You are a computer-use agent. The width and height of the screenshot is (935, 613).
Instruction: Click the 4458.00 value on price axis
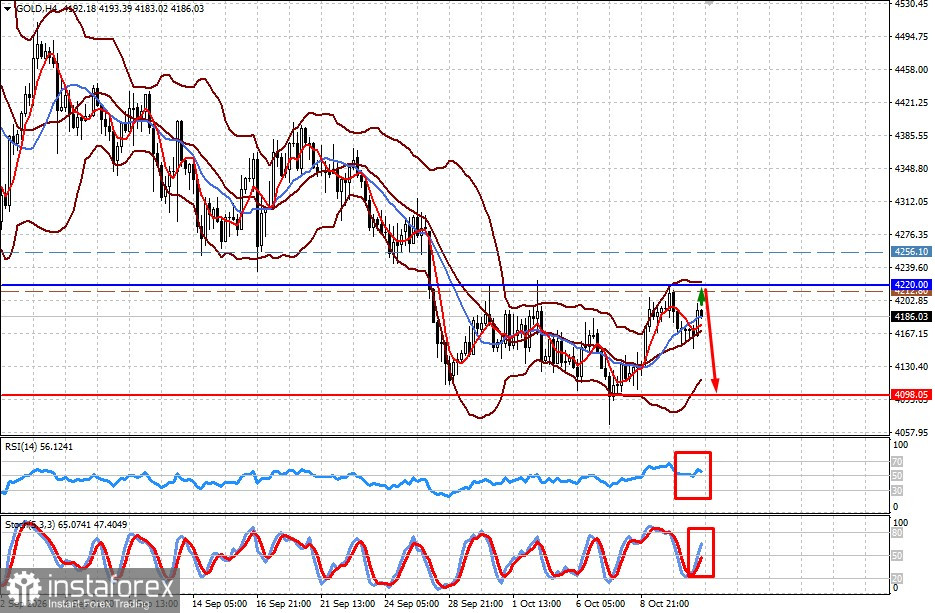click(912, 70)
